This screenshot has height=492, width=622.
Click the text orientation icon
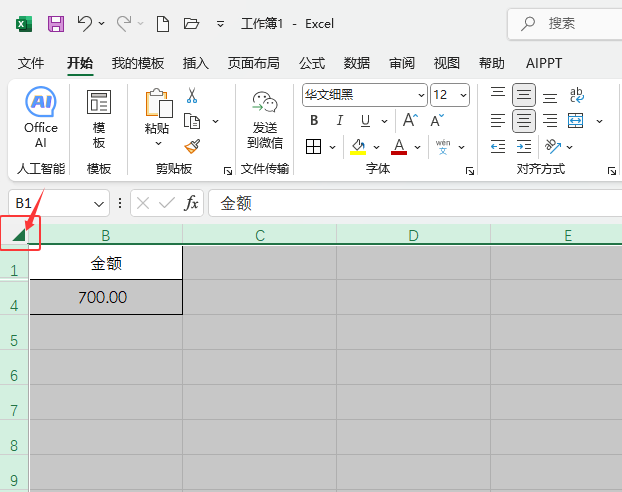coord(553,147)
